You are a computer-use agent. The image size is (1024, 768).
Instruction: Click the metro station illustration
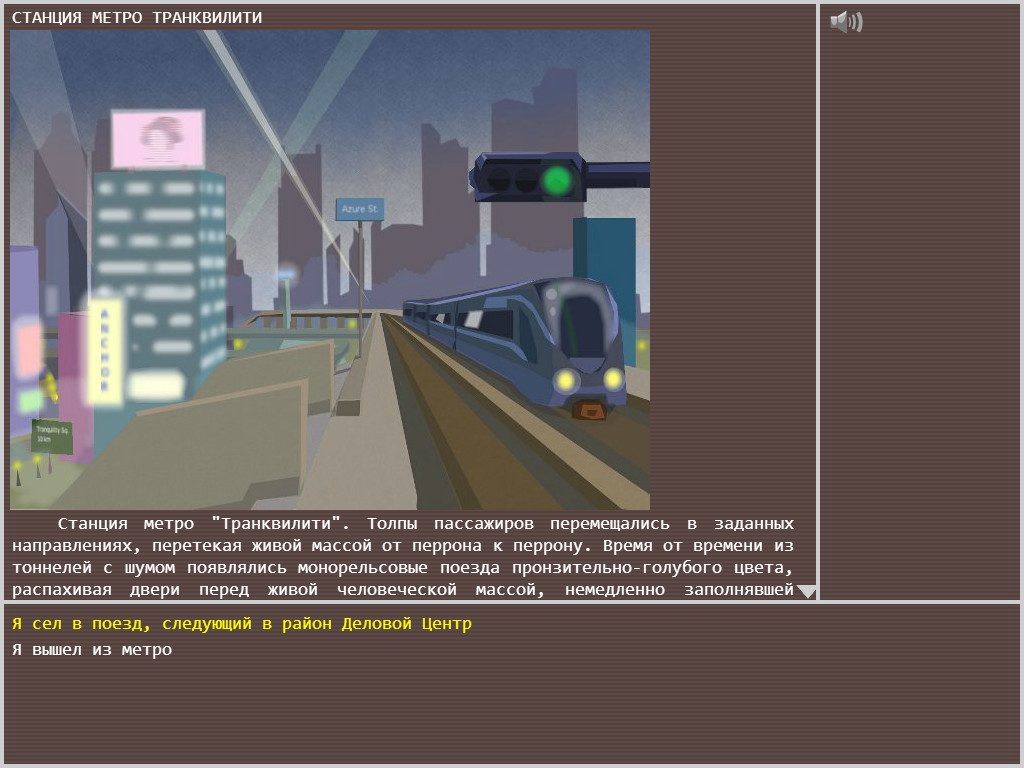click(330, 269)
